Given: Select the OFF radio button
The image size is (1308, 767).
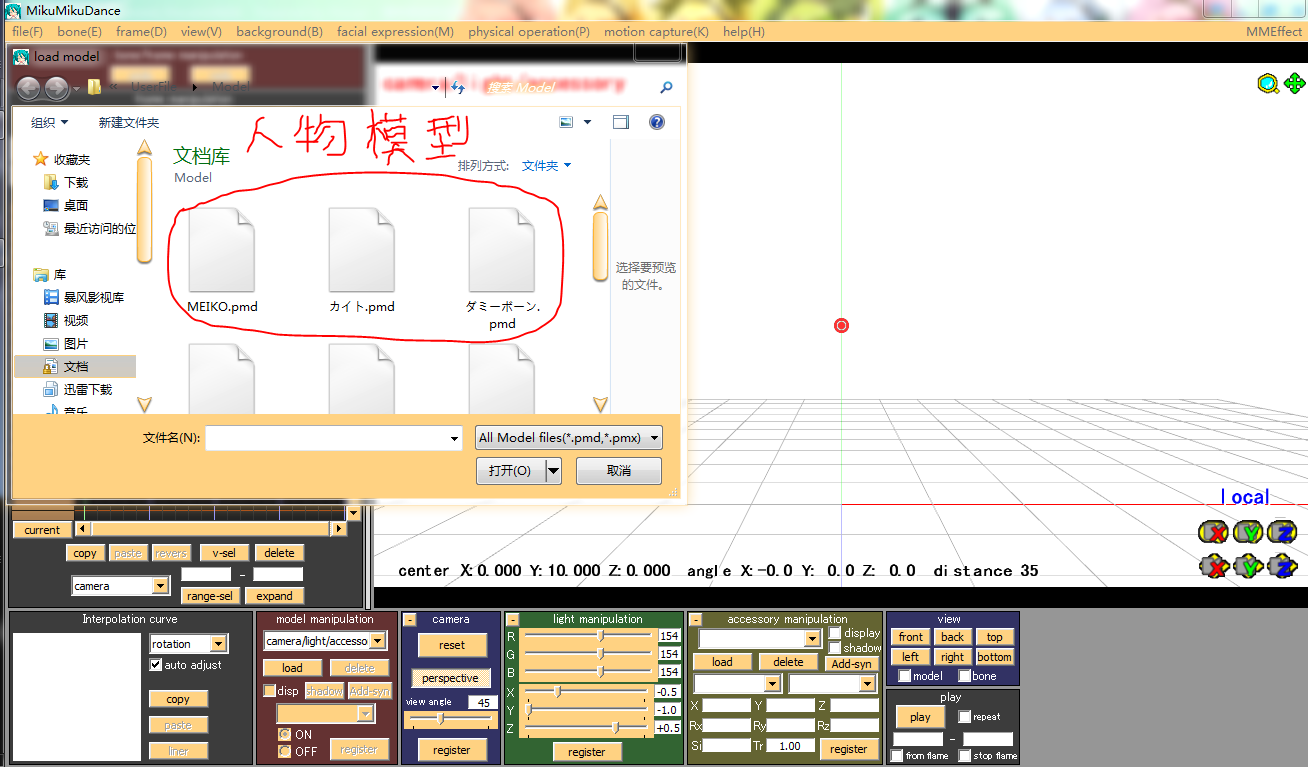Looking at the screenshot, I should 285,751.
